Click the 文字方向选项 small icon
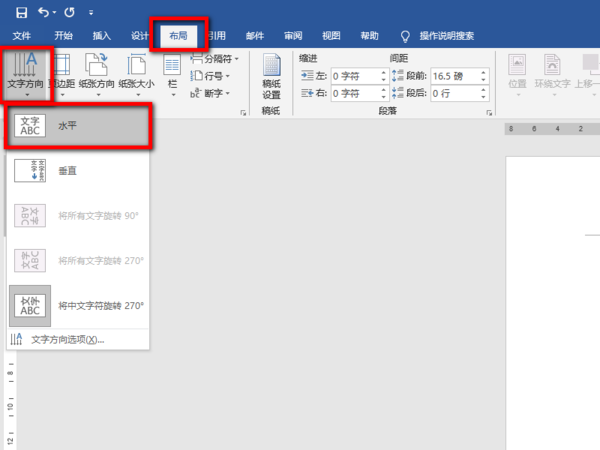 16,339
